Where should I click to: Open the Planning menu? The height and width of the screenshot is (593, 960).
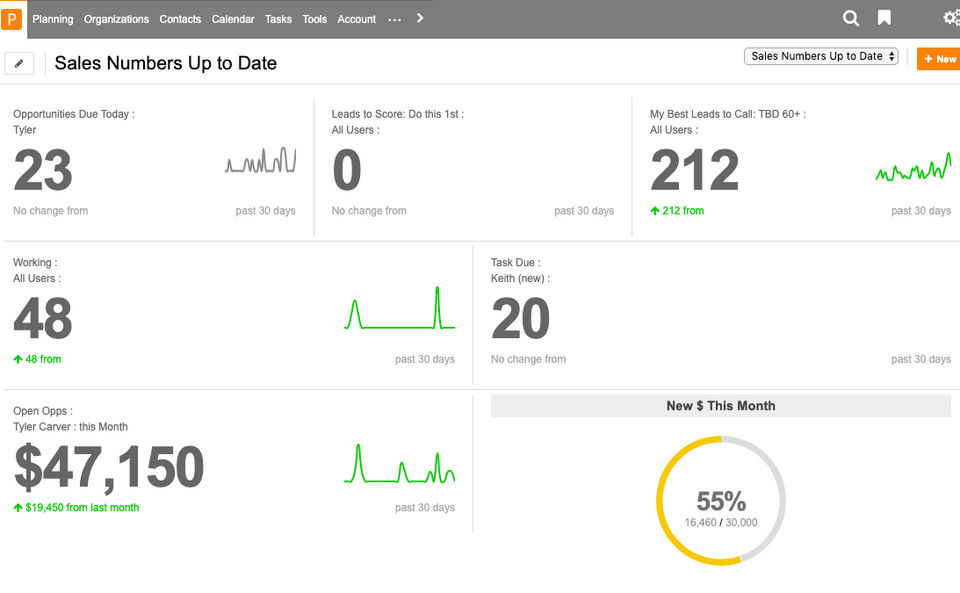tap(53, 19)
